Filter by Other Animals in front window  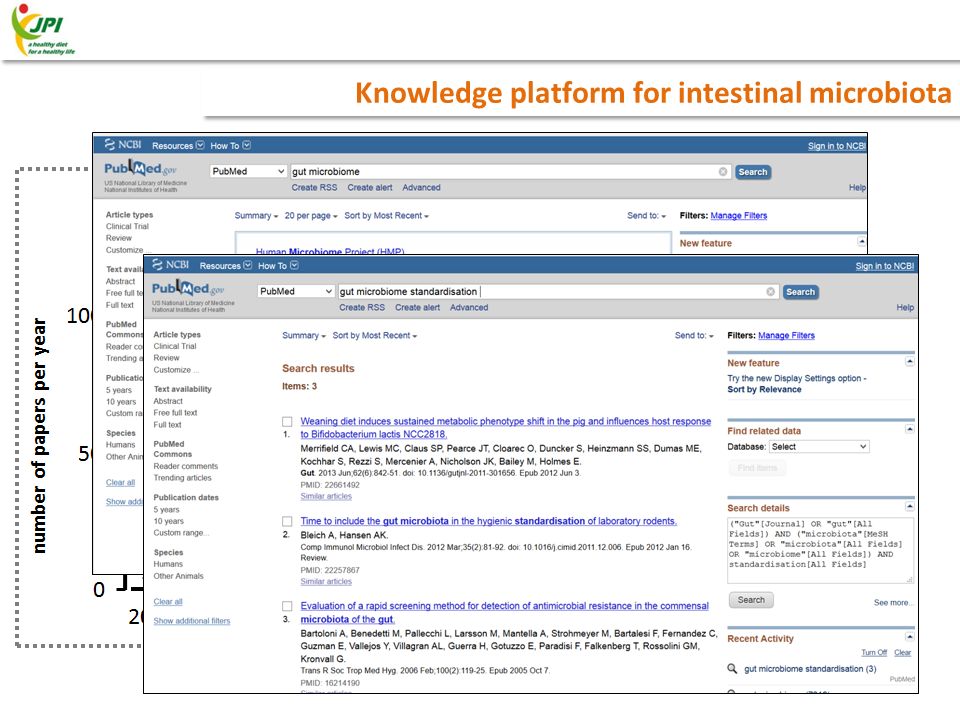178,576
